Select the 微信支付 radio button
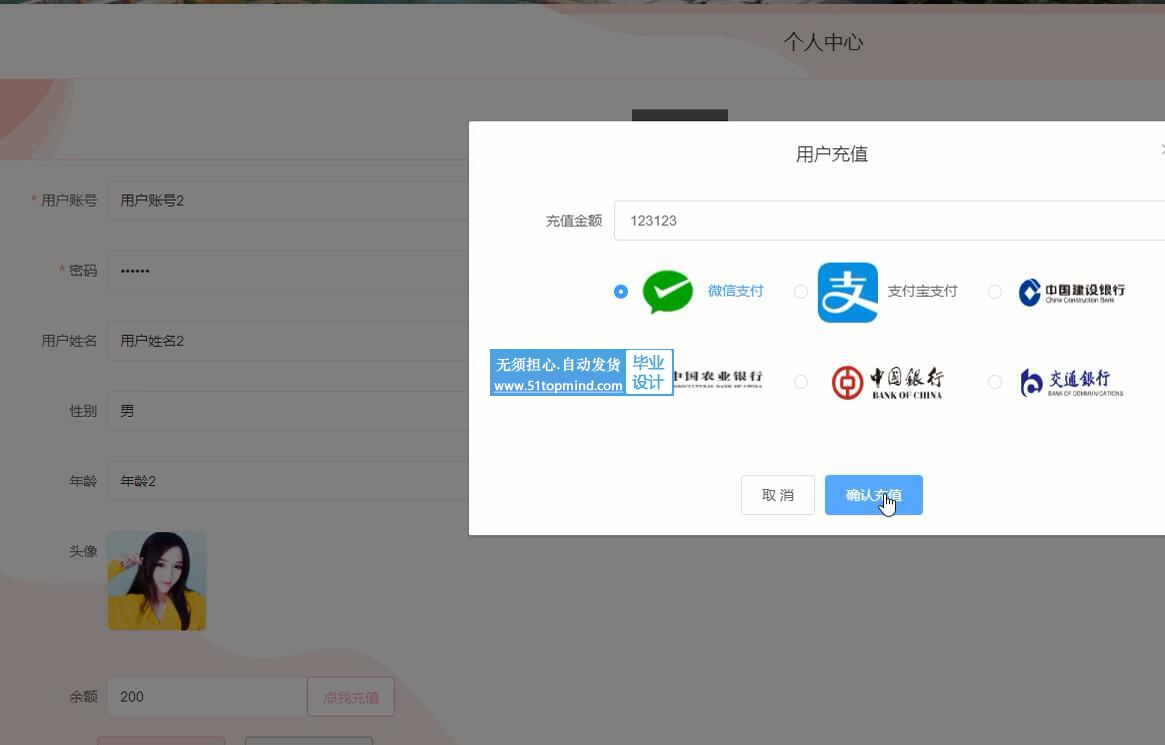 click(x=621, y=292)
